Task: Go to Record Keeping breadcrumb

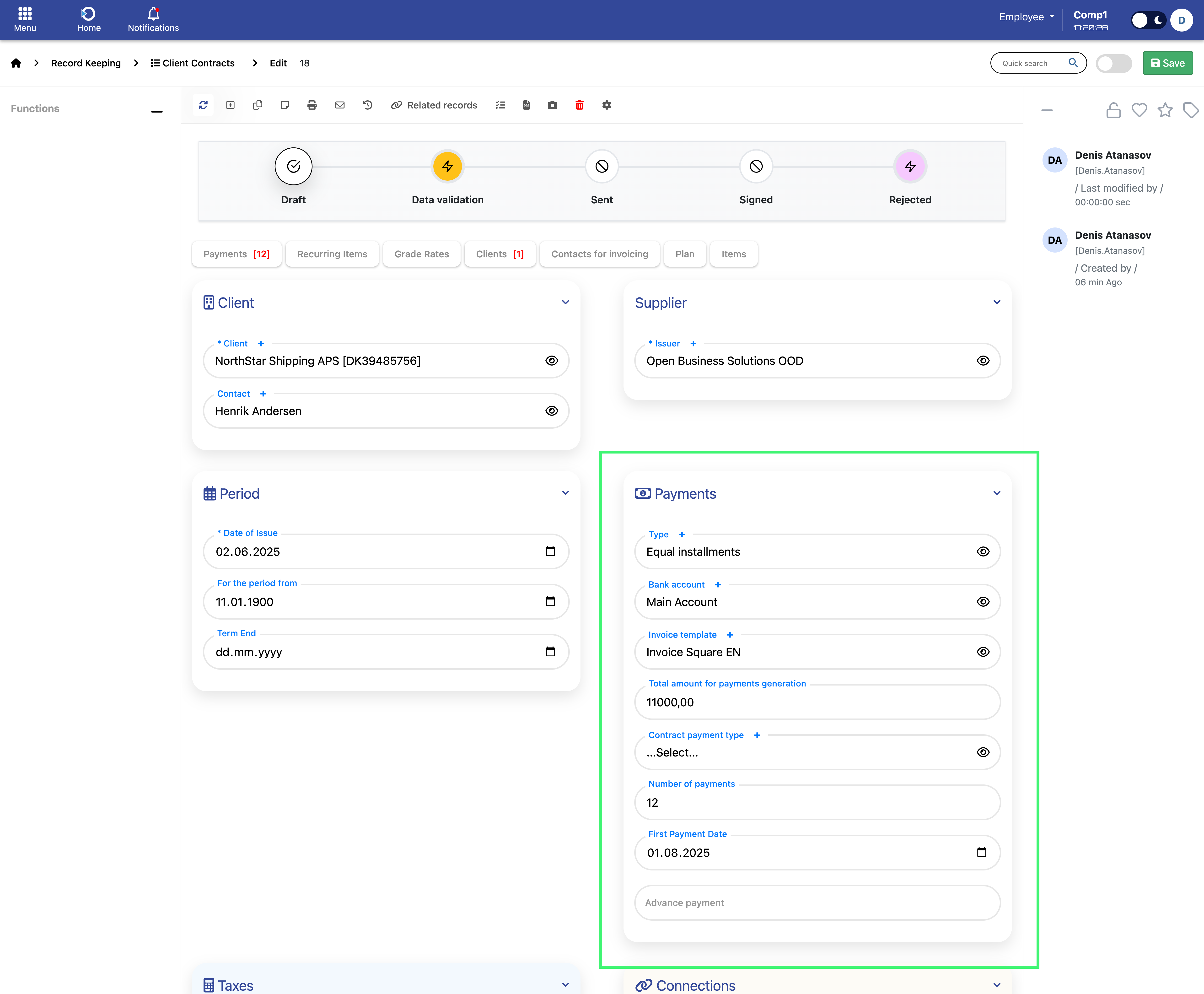Action: pos(86,63)
